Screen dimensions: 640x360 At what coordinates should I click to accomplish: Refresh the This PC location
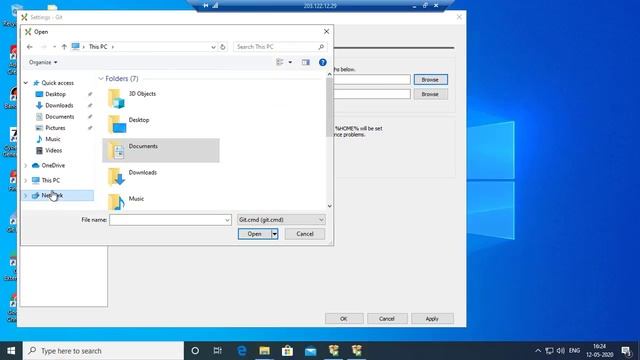pyautogui.click(x=223, y=47)
